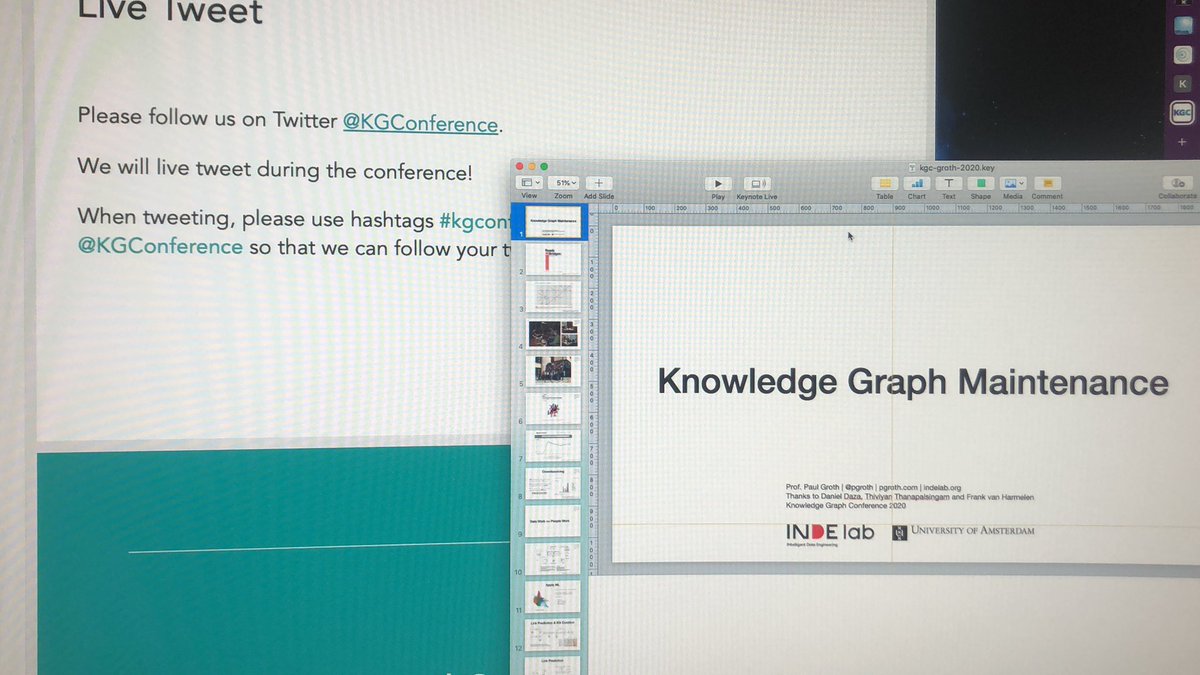Click the #kgcon hashtag in background page

tap(474, 220)
